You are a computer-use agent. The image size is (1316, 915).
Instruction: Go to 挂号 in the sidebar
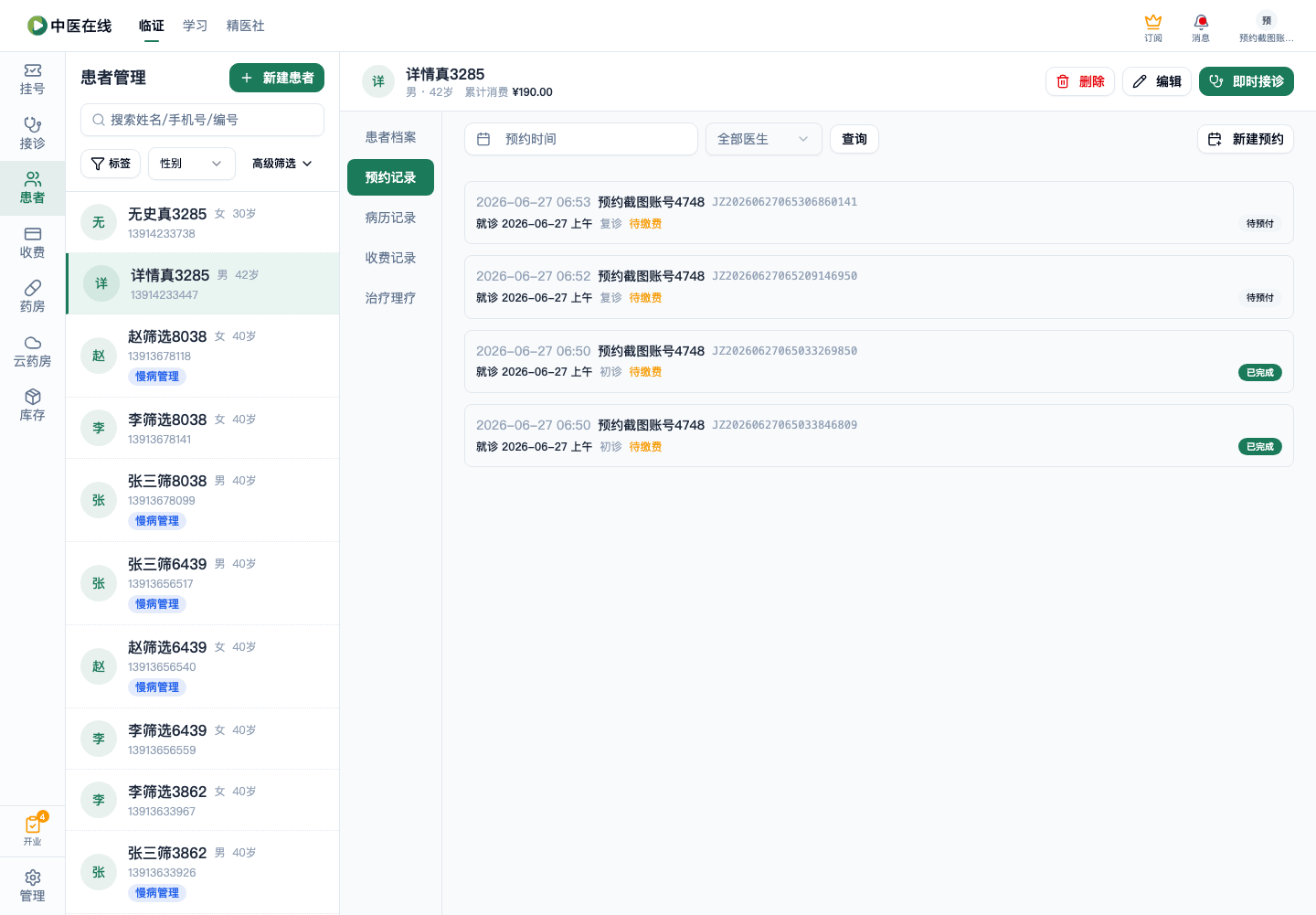(33, 80)
